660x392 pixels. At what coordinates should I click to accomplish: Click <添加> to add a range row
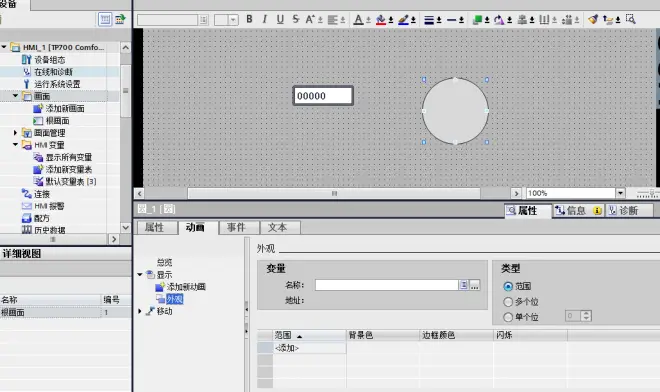click(309, 348)
